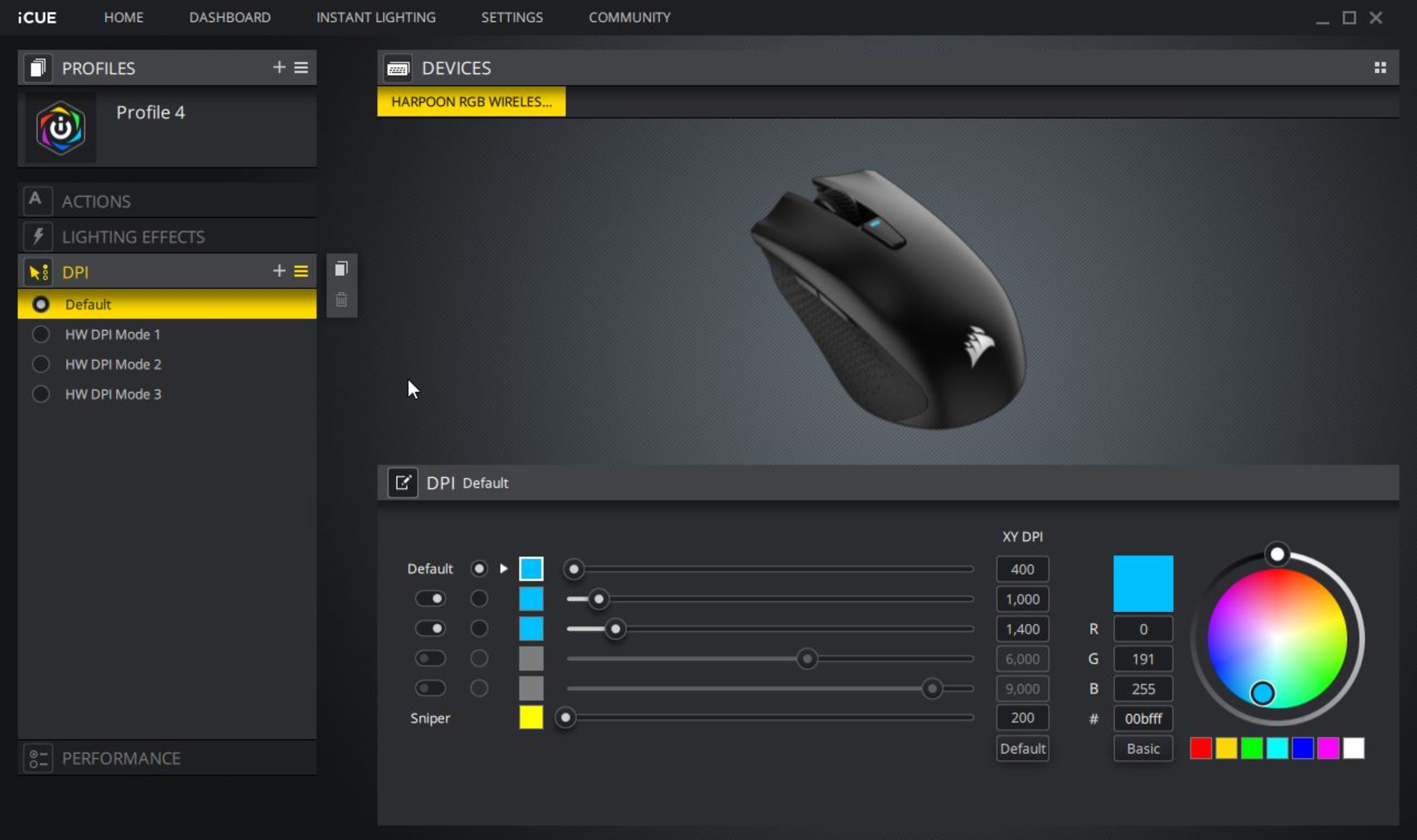Click the Default DPI reset button
The width and height of the screenshot is (1417, 840).
point(1022,748)
